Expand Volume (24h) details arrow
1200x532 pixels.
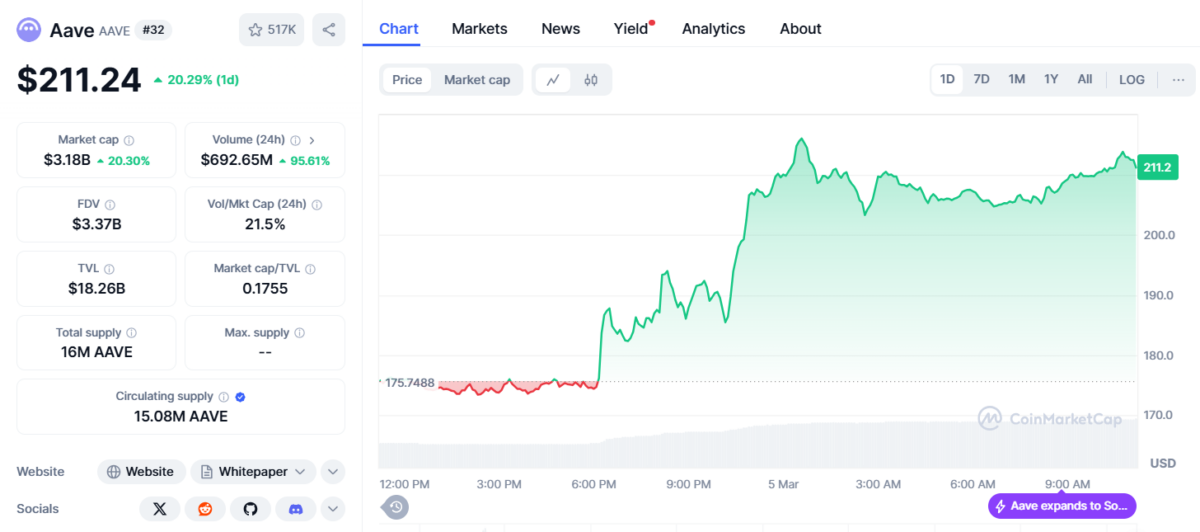312,140
